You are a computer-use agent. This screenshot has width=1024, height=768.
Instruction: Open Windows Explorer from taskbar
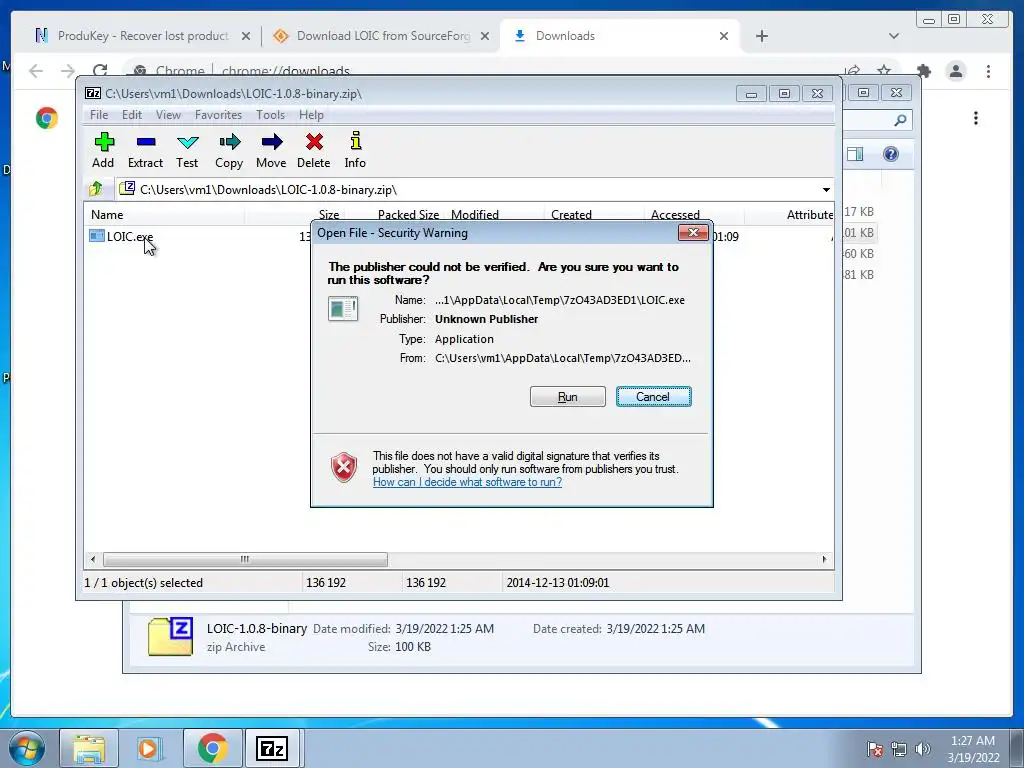coord(89,748)
